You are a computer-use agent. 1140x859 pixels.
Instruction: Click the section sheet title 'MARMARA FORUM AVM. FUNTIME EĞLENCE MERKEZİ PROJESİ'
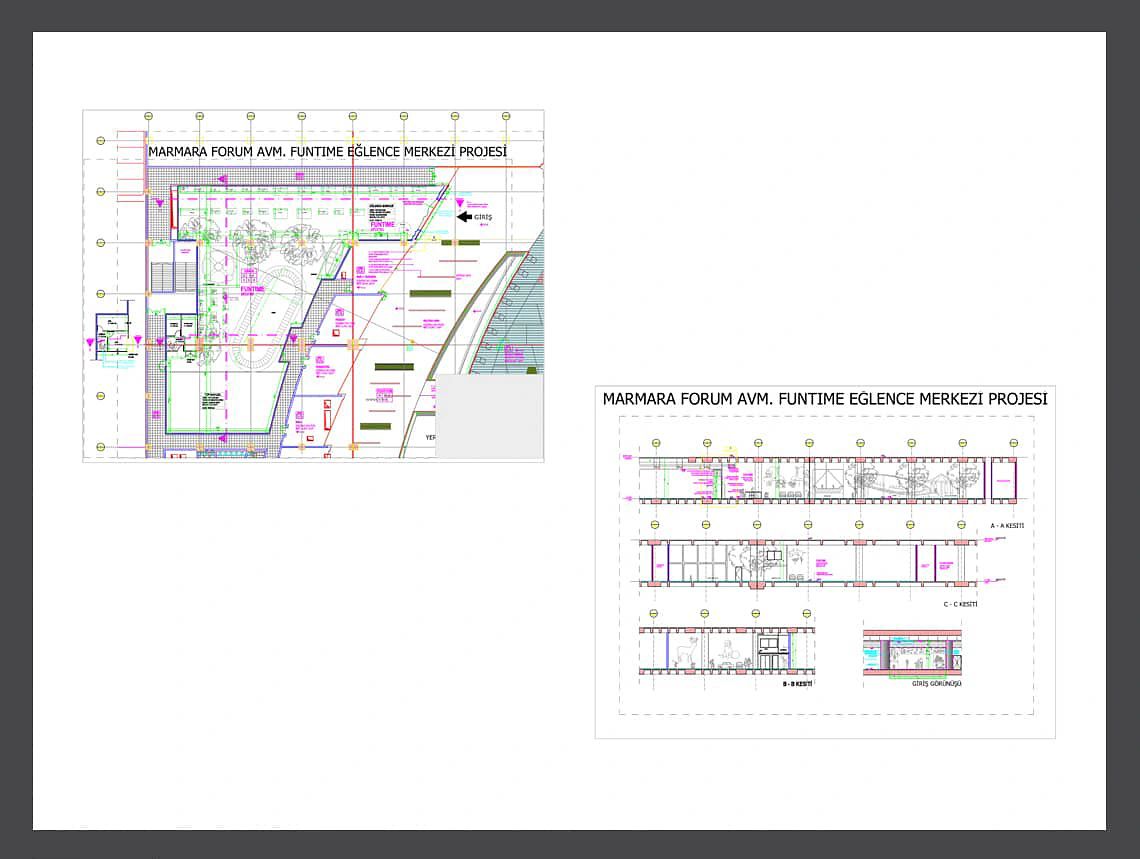pyautogui.click(x=825, y=398)
